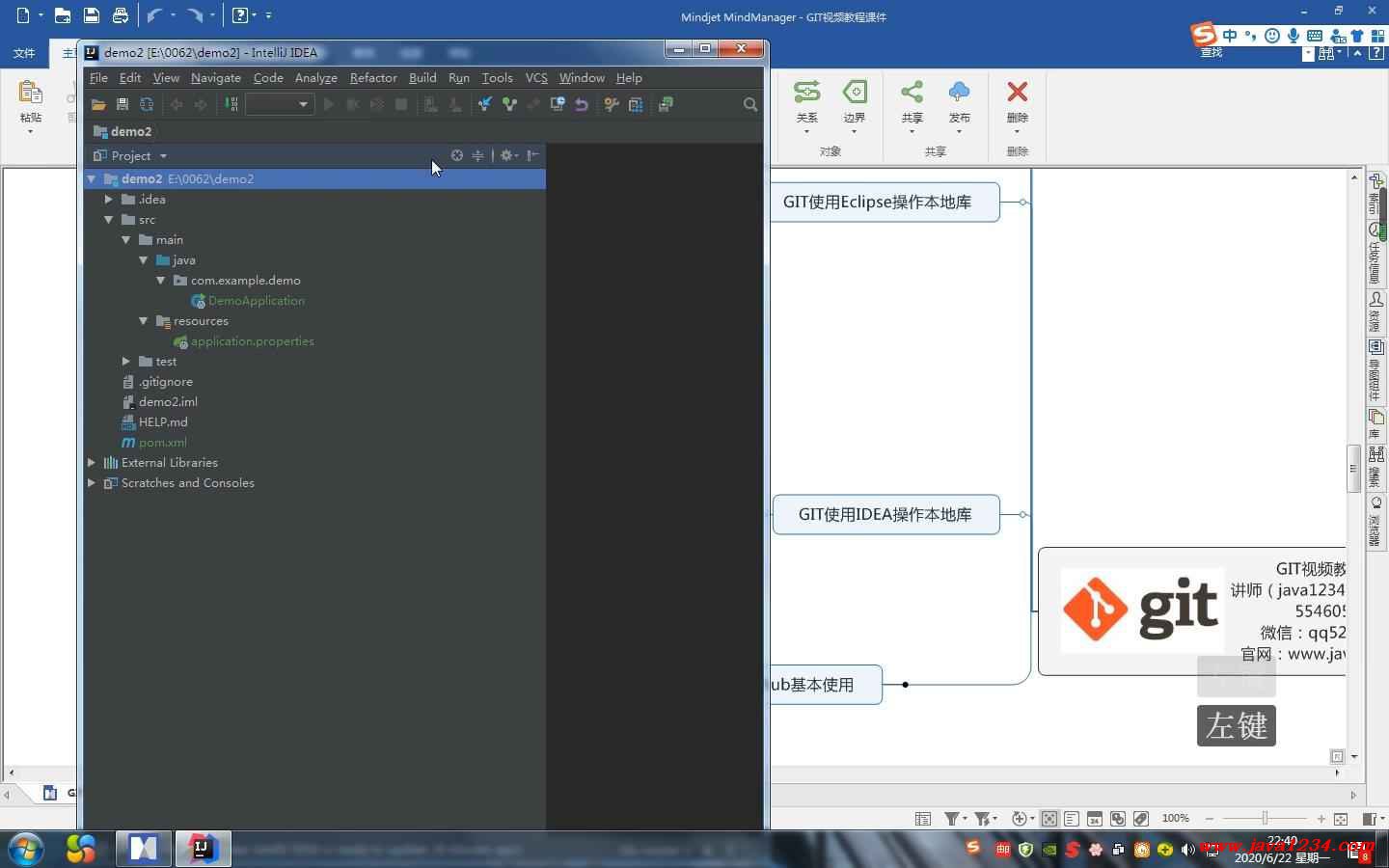This screenshot has height=868, width=1389.
Task: Click the zoom in plus button in MindManager
Action: pos(1321,819)
